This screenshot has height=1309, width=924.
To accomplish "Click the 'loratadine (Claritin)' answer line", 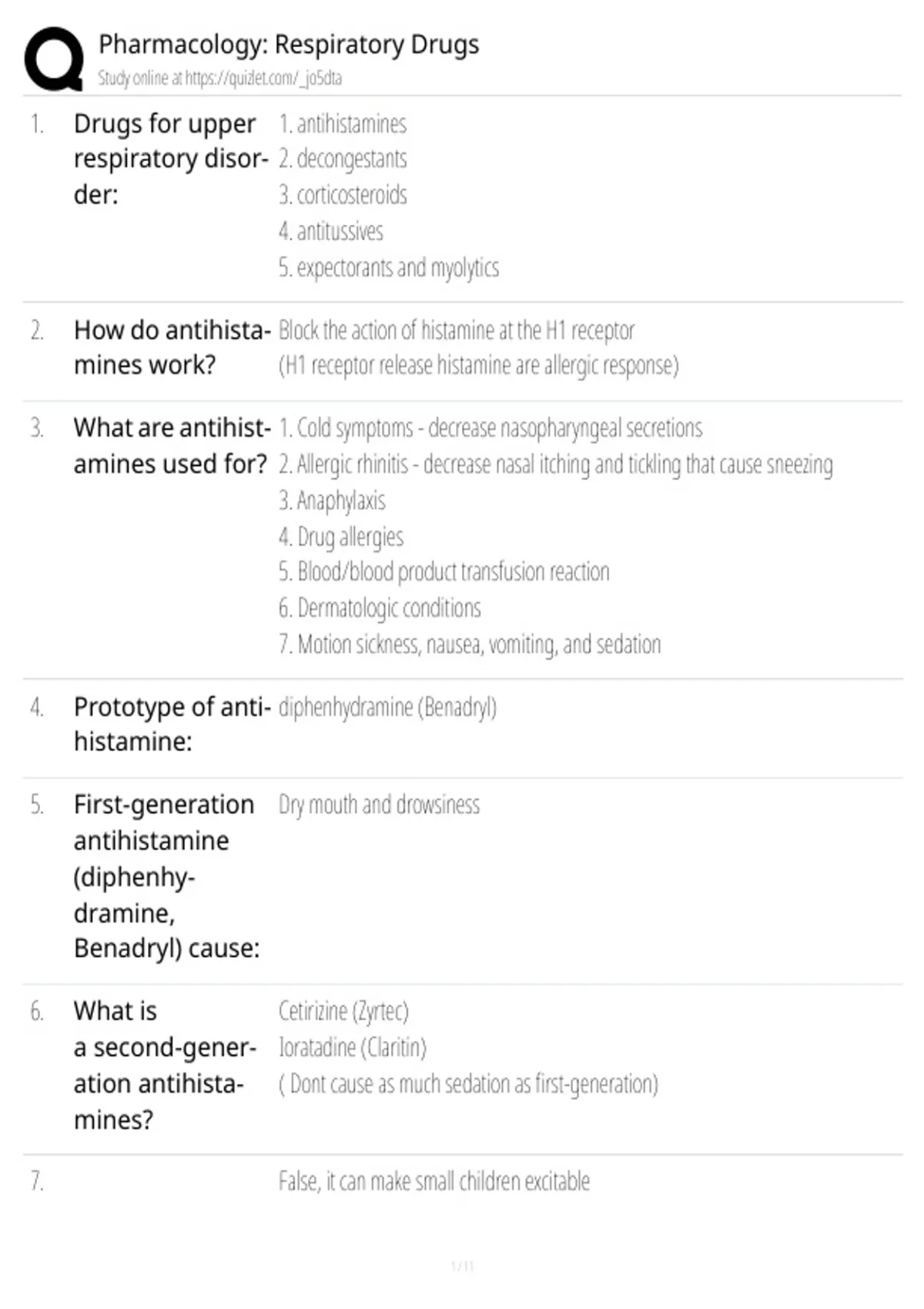I will 353,1047.
